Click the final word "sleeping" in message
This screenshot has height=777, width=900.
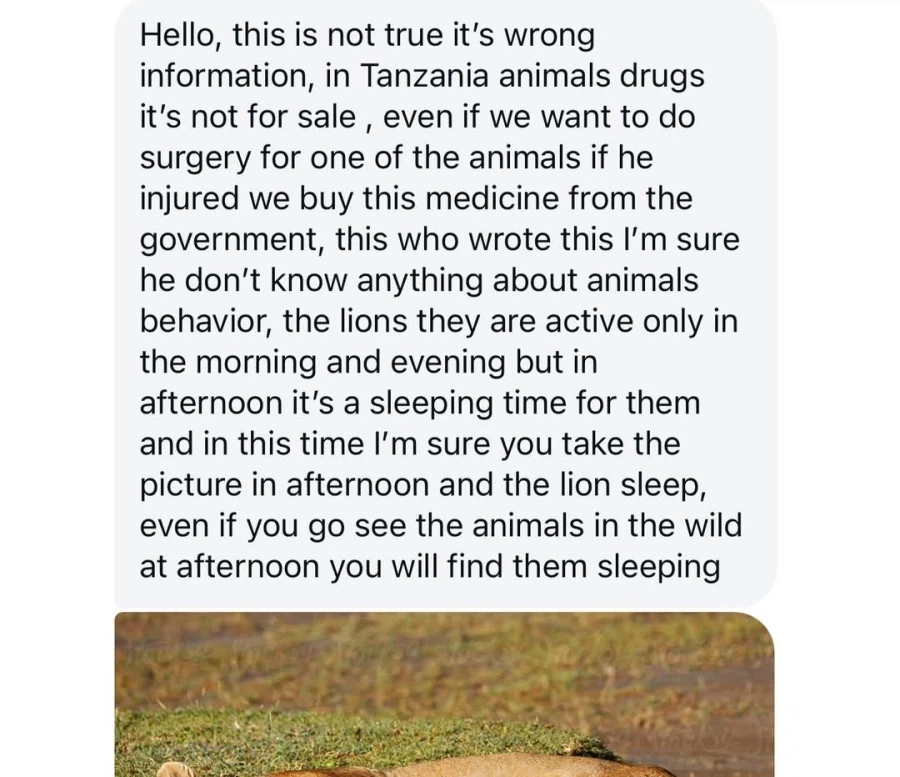point(658,567)
